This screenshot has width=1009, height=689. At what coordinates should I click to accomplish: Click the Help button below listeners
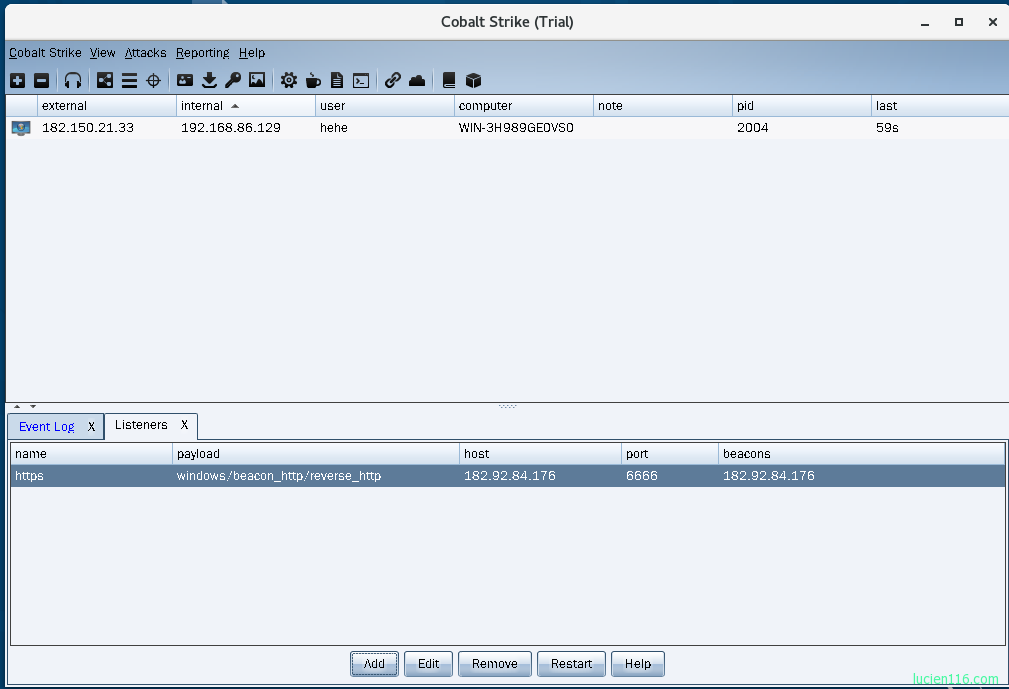[x=638, y=664]
